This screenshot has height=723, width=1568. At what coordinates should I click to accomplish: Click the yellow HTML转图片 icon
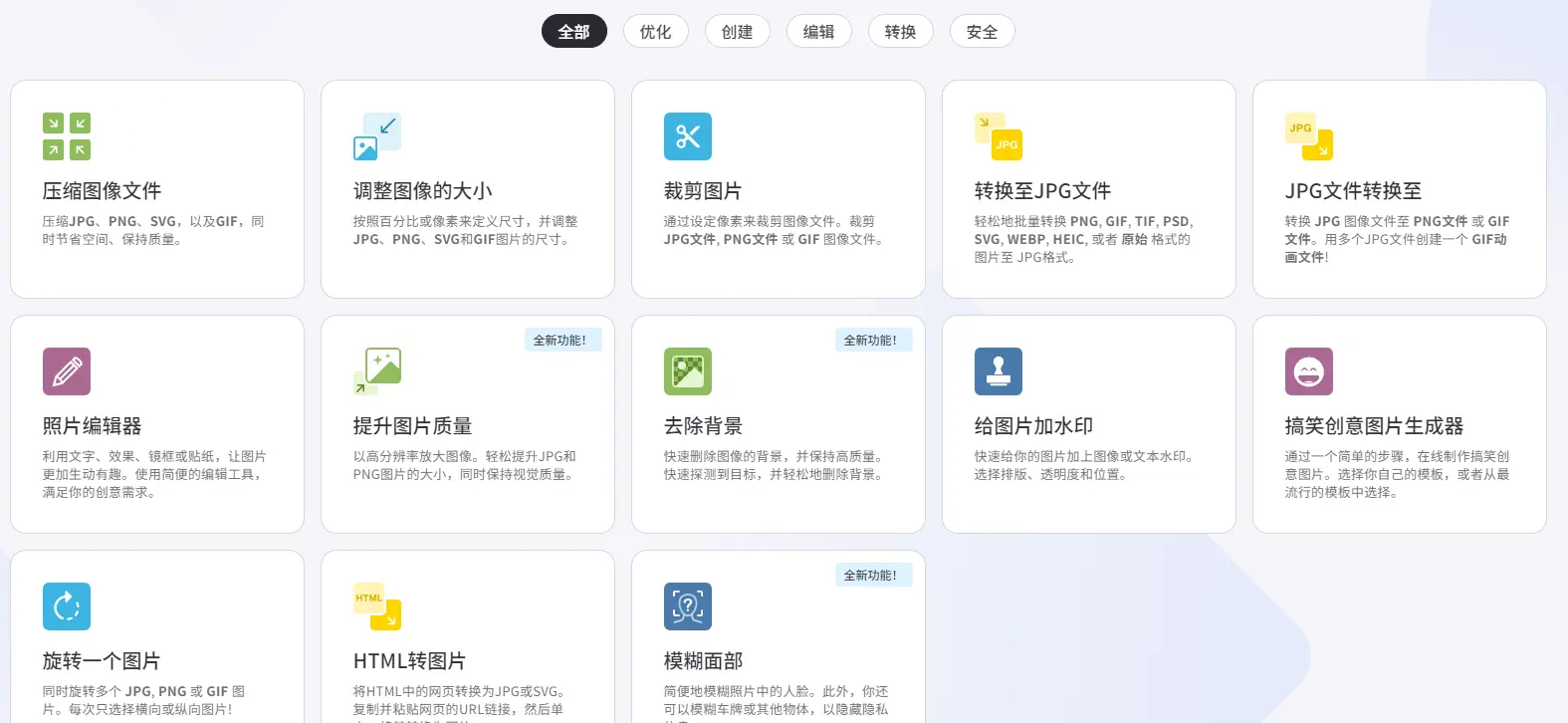click(377, 606)
